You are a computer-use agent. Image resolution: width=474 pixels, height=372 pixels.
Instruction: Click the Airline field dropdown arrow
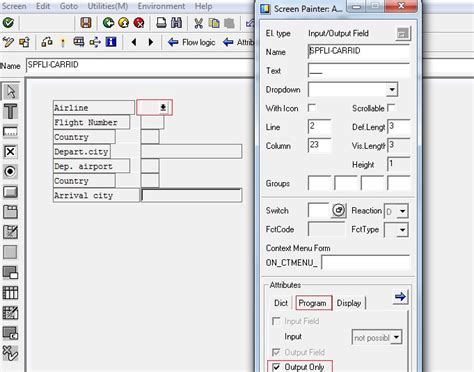pyautogui.click(x=163, y=107)
